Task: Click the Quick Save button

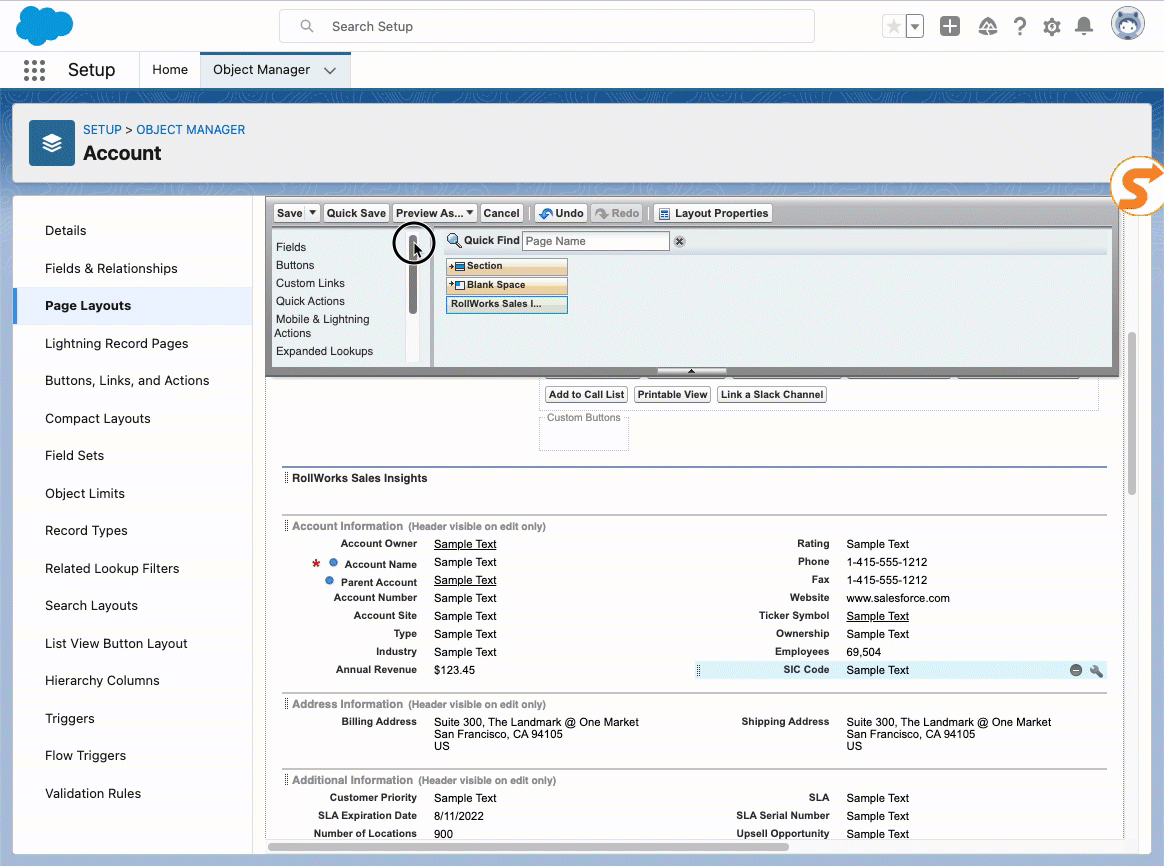Action: click(356, 213)
